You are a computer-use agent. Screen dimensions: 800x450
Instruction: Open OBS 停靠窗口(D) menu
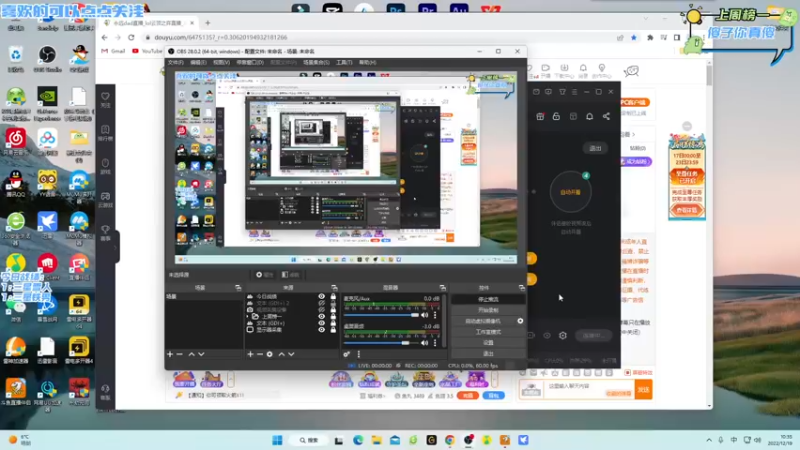tap(250, 62)
